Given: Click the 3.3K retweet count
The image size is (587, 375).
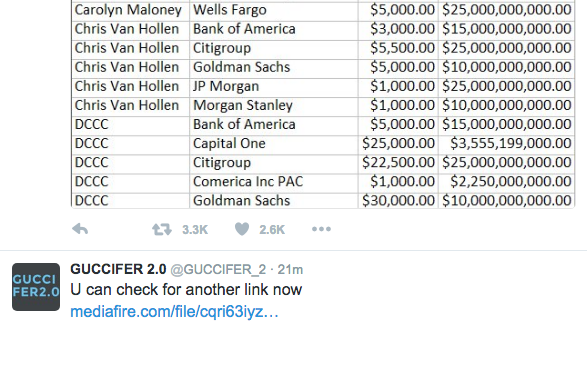Looking at the screenshot, I should 195,229.
